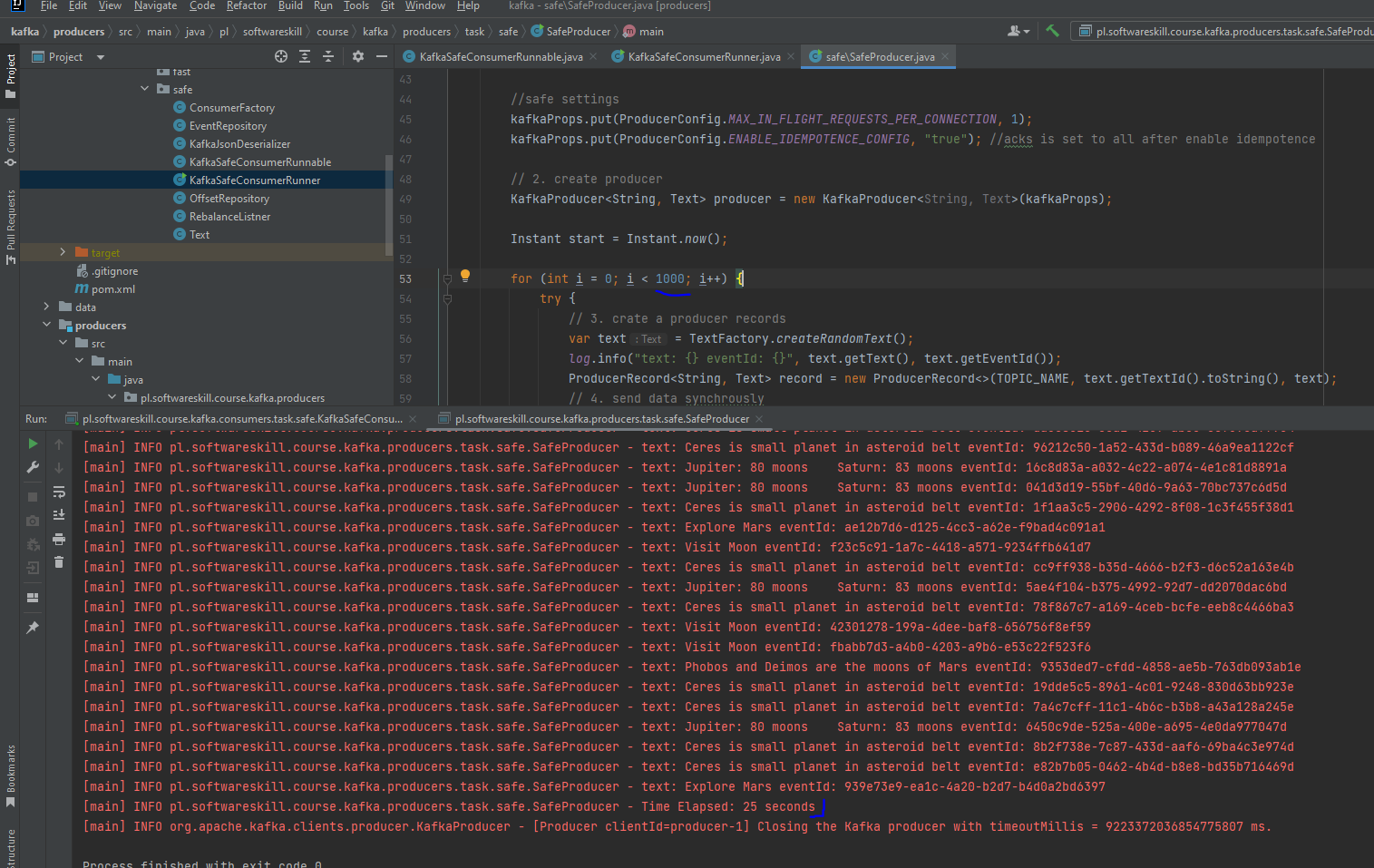1374x868 pixels.
Task: Clear console output with the trash icon
Action: [x=59, y=563]
